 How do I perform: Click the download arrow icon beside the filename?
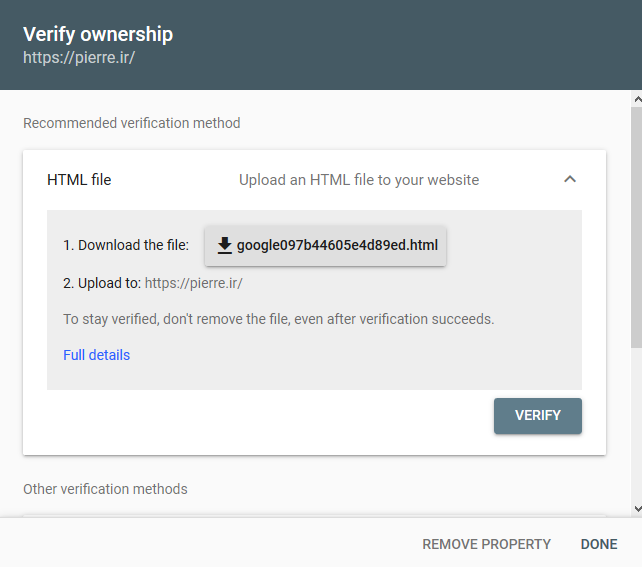(x=225, y=245)
